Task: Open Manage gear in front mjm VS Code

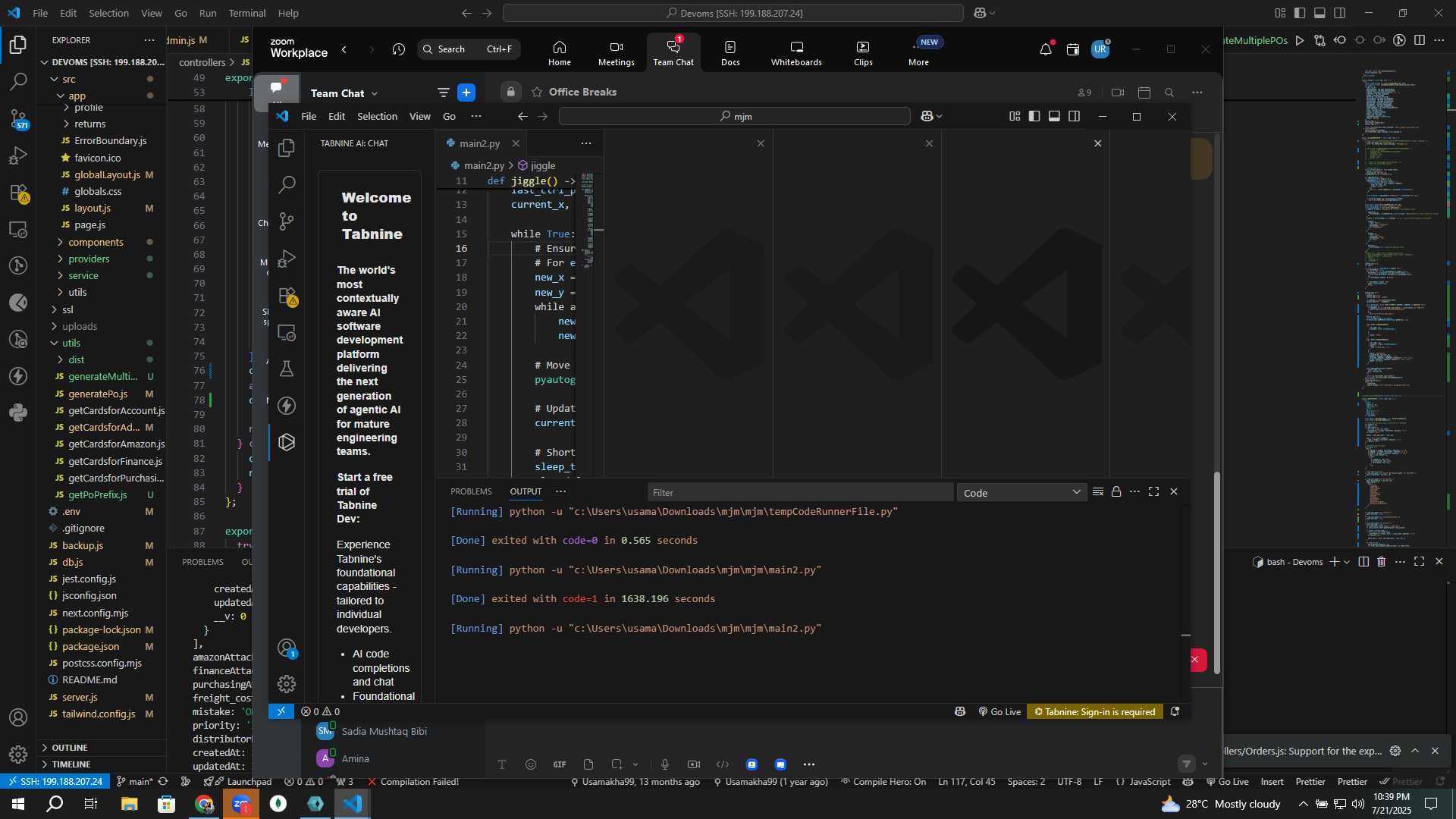Action: point(287,684)
